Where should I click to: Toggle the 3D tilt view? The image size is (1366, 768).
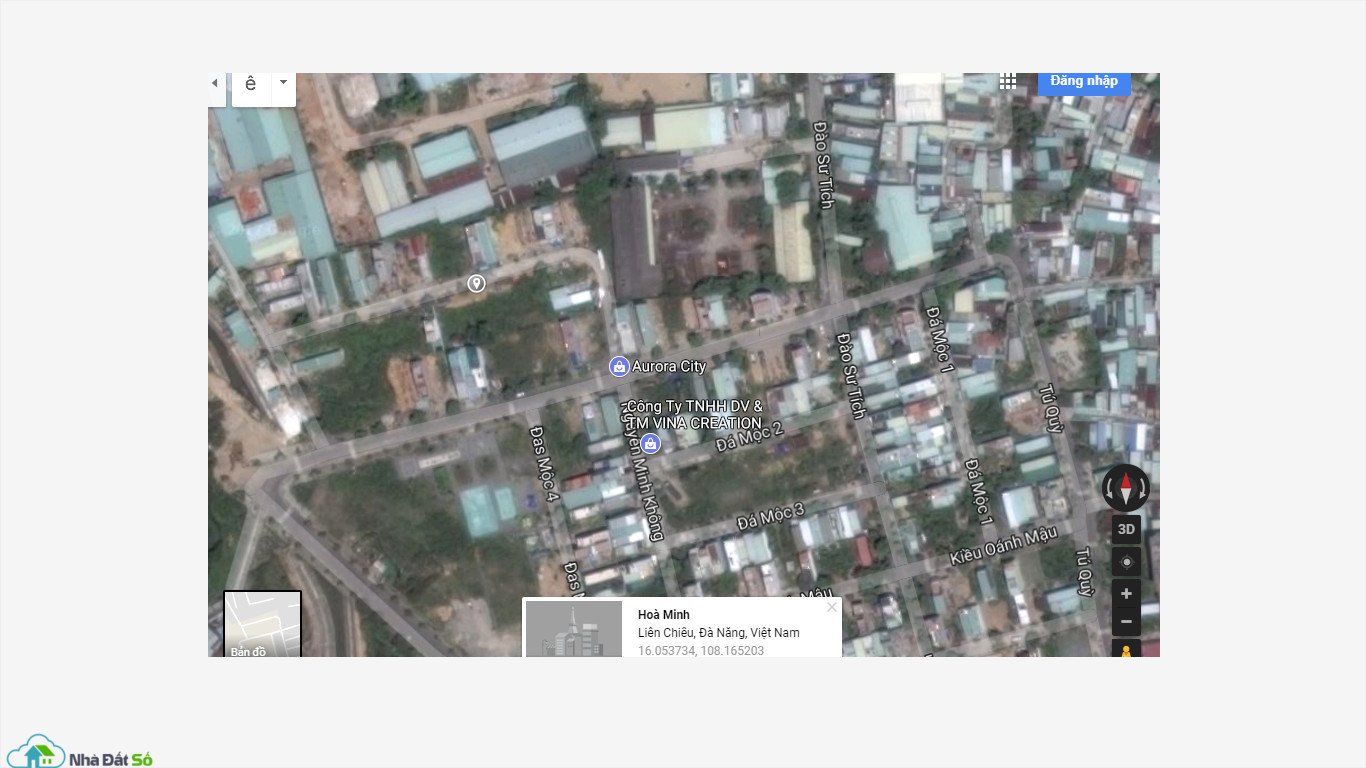point(1126,529)
